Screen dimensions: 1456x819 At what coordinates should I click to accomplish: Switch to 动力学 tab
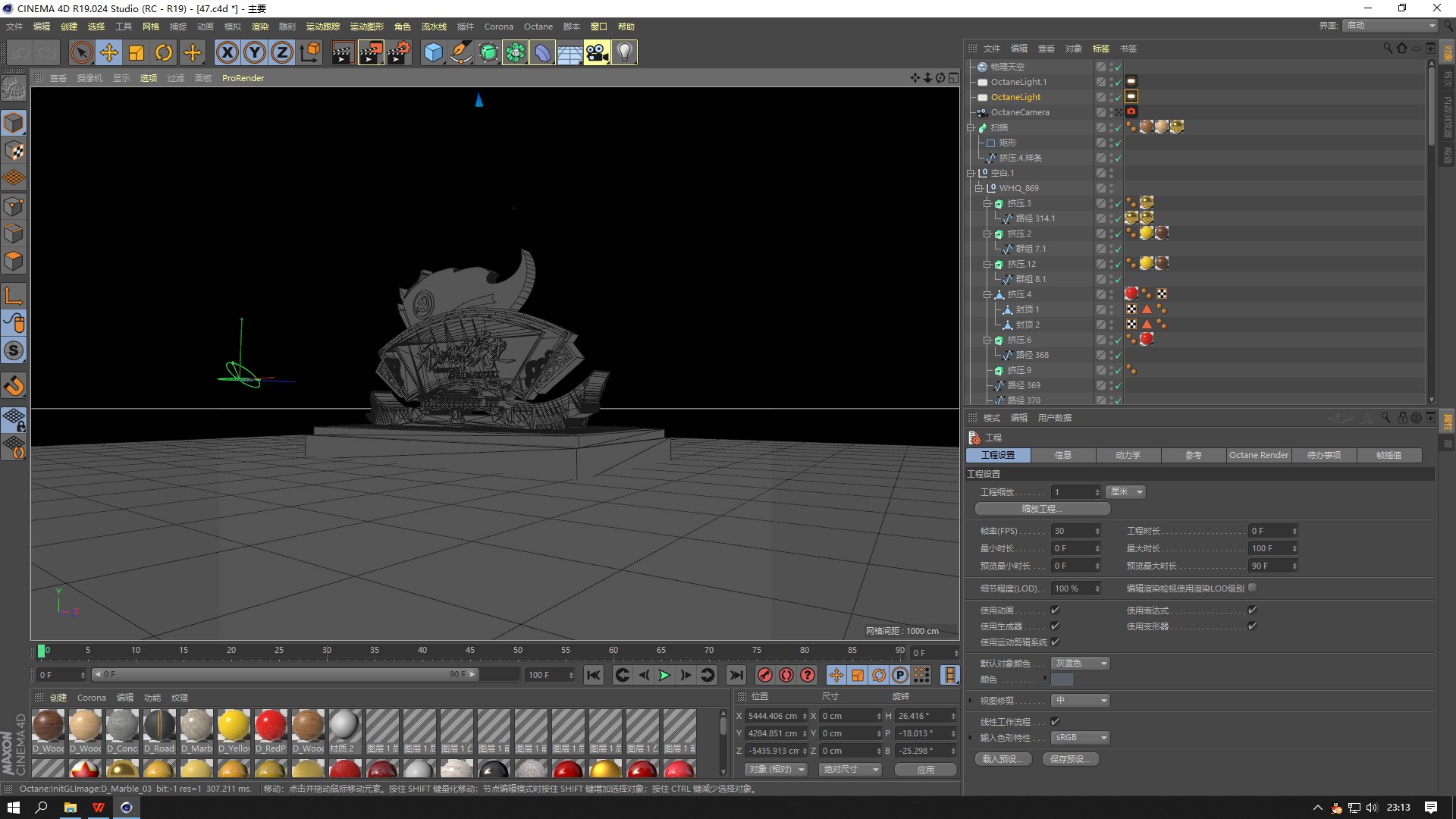click(x=1128, y=455)
